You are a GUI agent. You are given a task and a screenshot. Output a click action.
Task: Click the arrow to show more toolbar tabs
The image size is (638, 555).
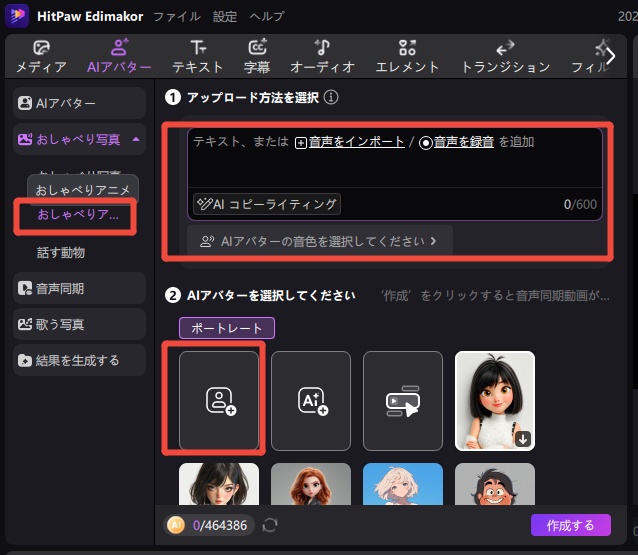610,56
